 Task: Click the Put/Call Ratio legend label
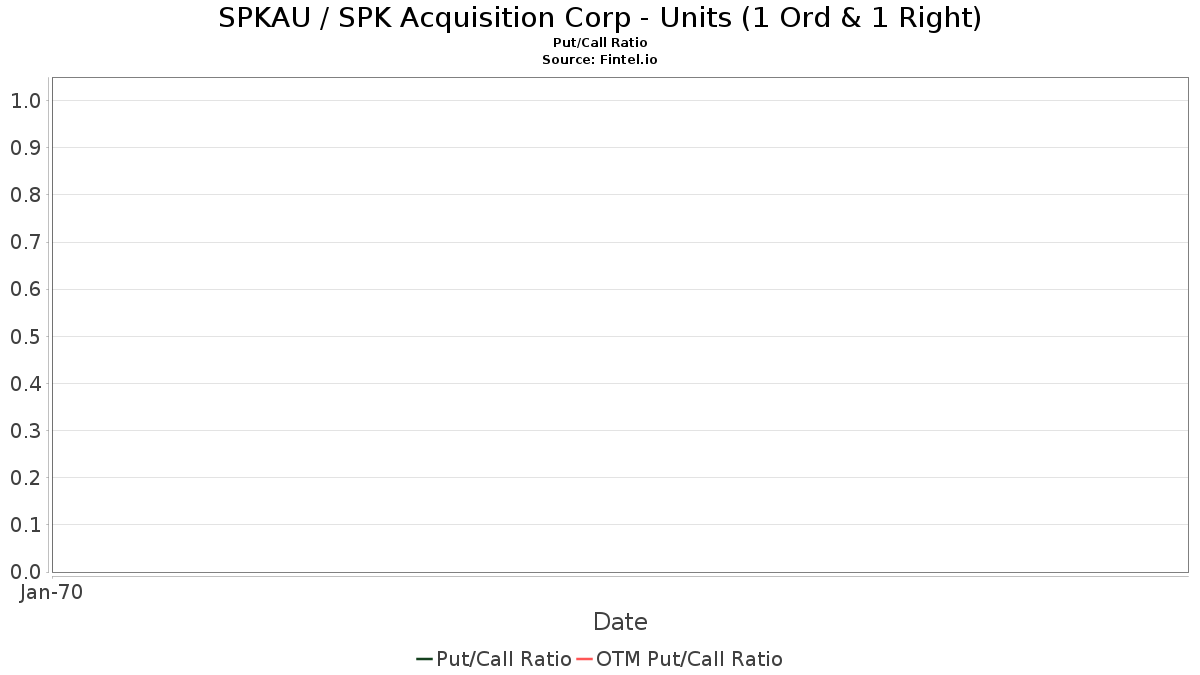click(504, 659)
